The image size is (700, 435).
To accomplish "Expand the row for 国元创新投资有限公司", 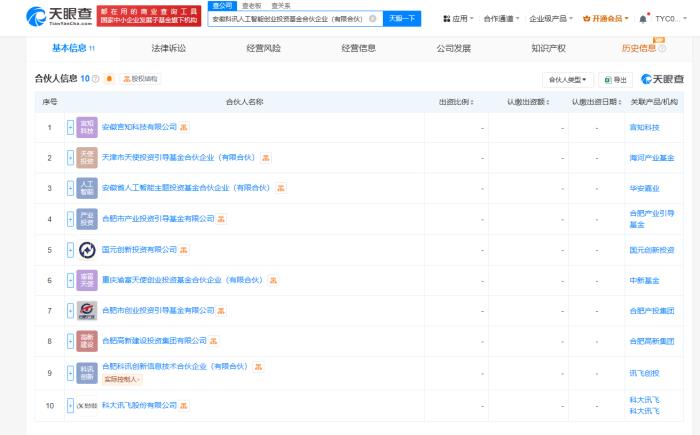I will click(x=70, y=250).
